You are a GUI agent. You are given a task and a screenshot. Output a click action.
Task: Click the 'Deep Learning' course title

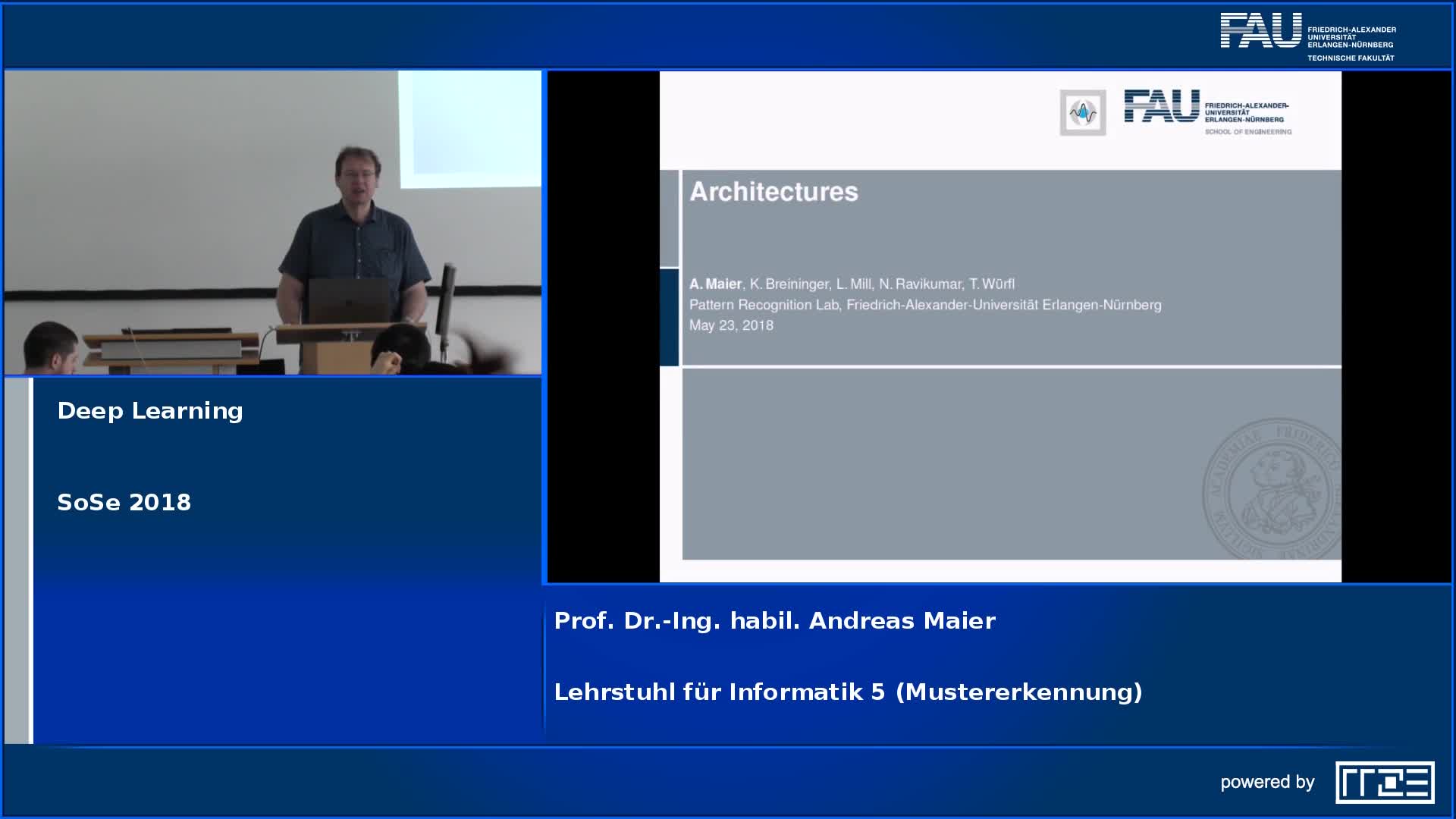pos(150,410)
